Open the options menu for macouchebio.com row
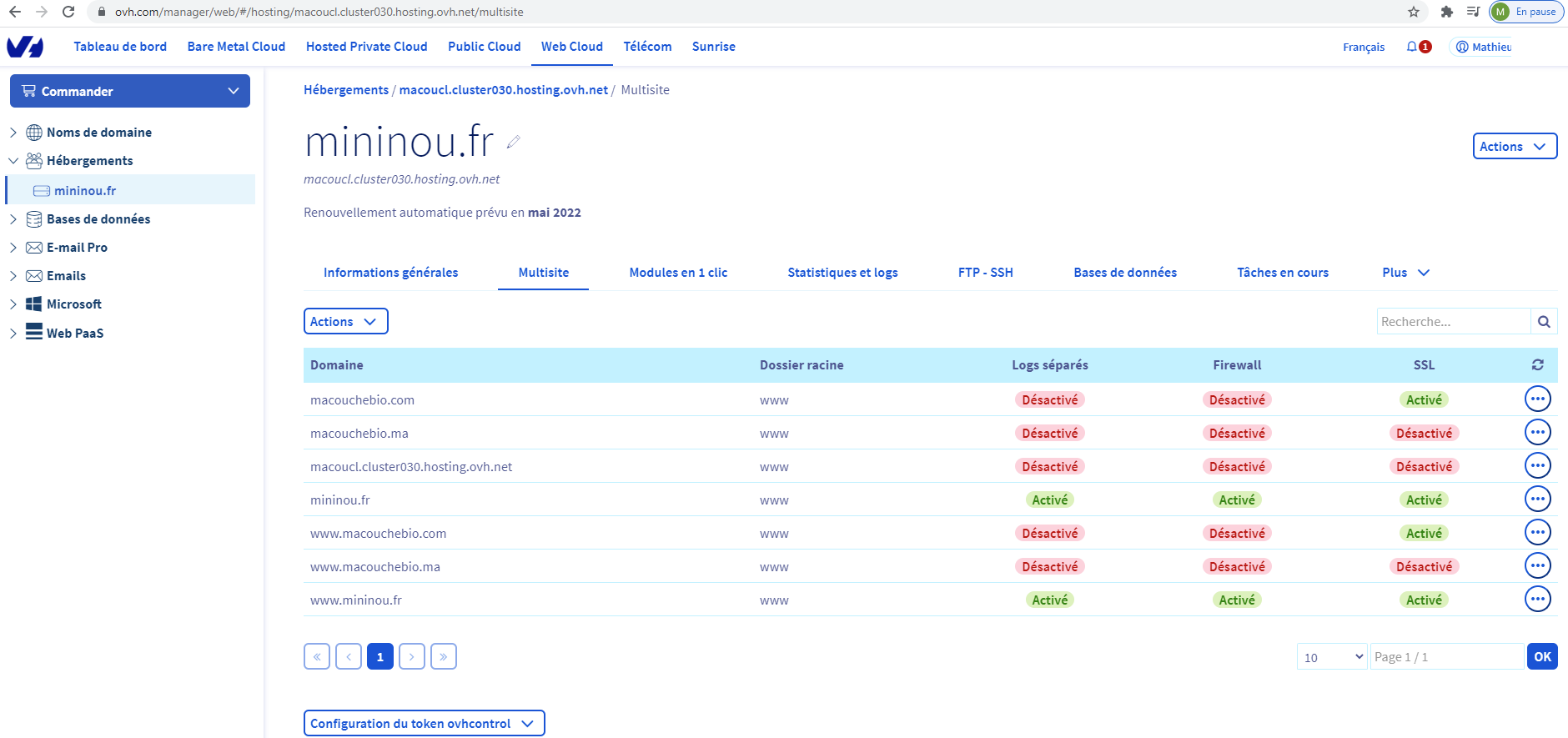 click(x=1537, y=399)
